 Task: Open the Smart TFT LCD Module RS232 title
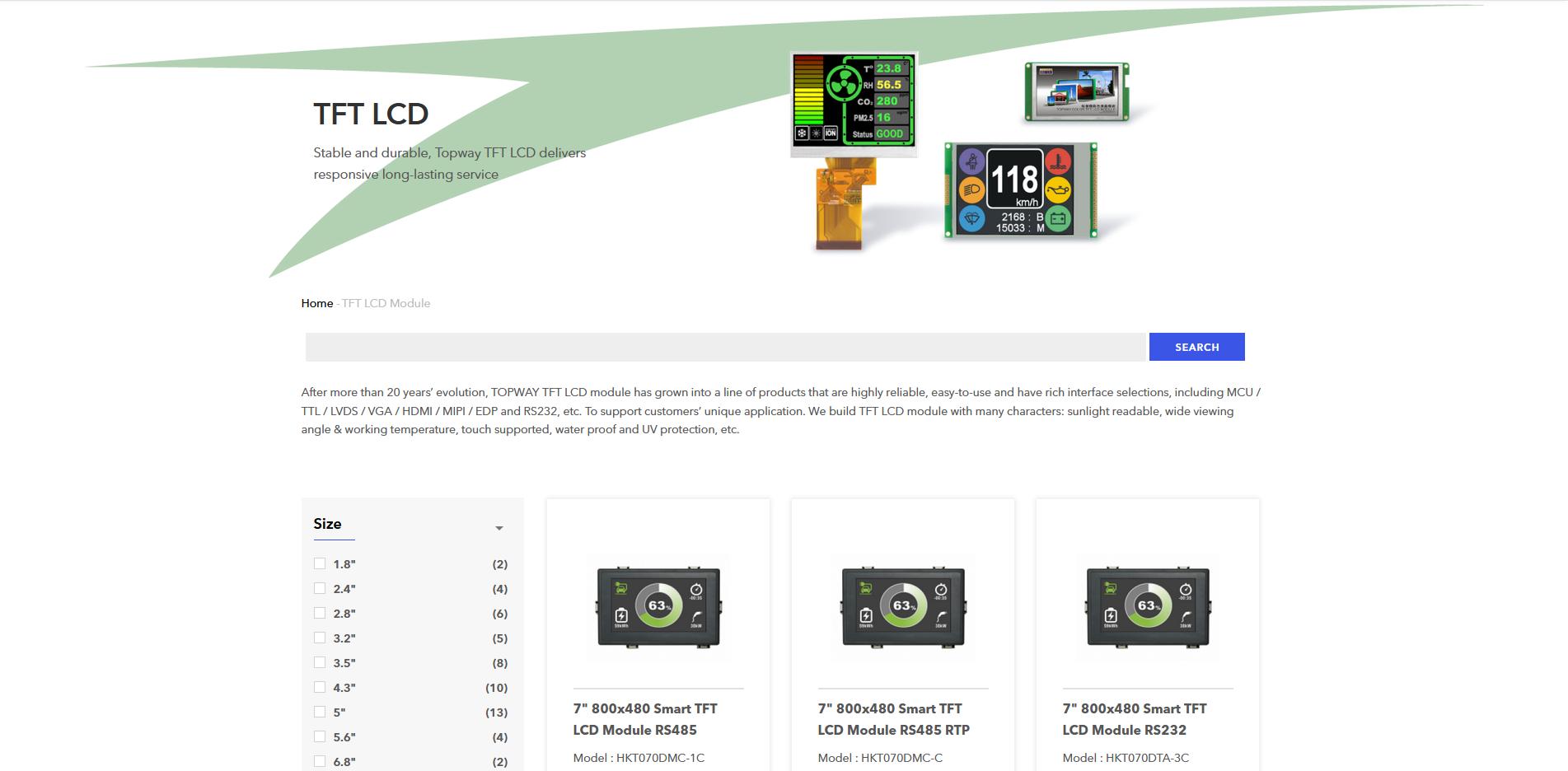click(x=1135, y=719)
